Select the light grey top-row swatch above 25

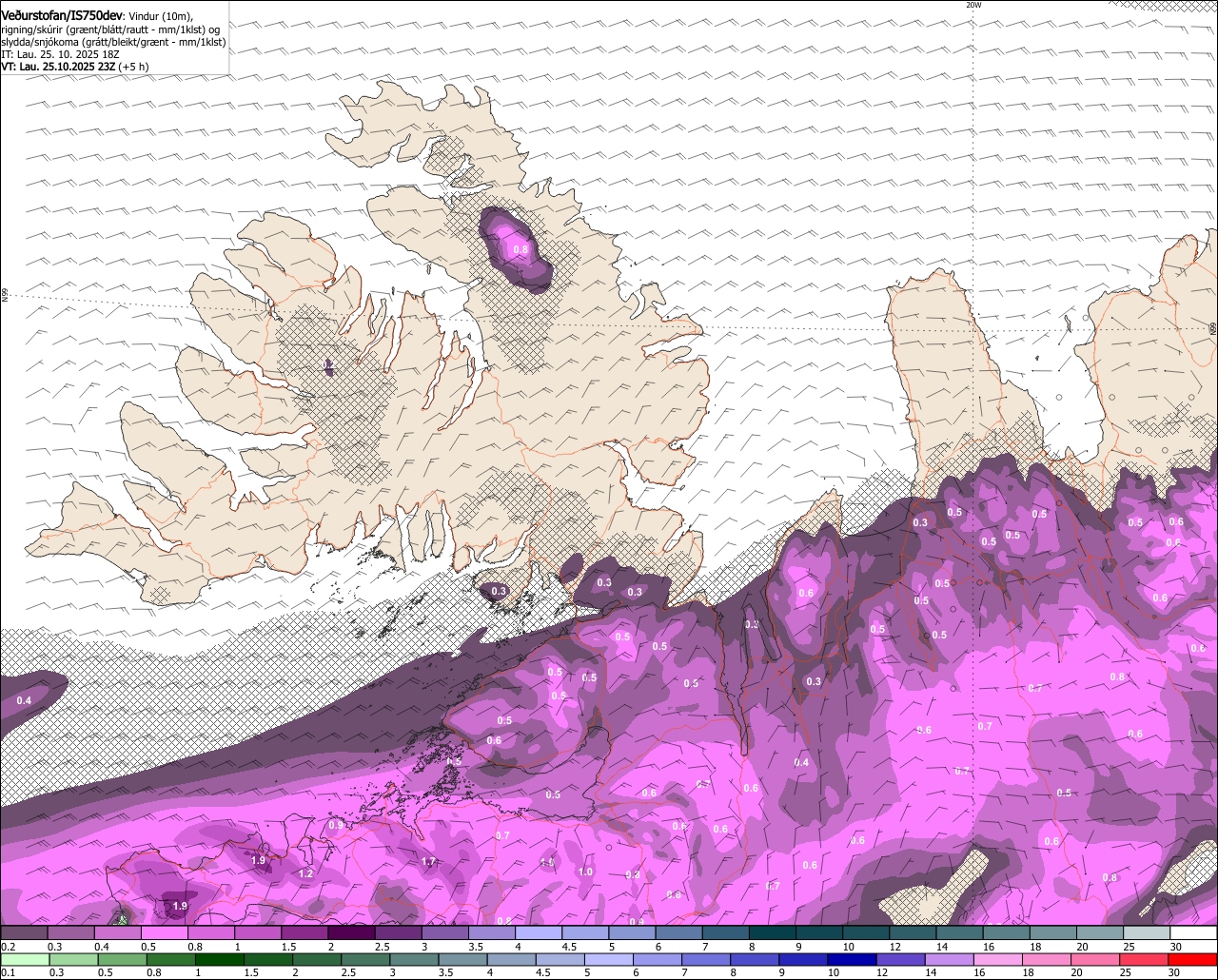(x=1147, y=932)
